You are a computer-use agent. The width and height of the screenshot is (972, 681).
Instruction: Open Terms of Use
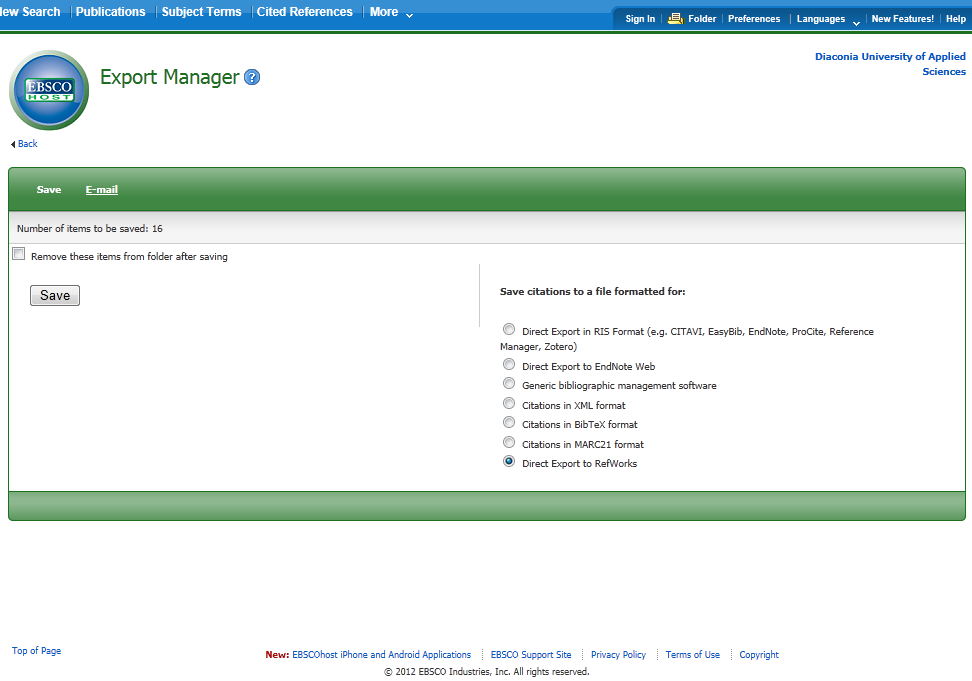692,654
